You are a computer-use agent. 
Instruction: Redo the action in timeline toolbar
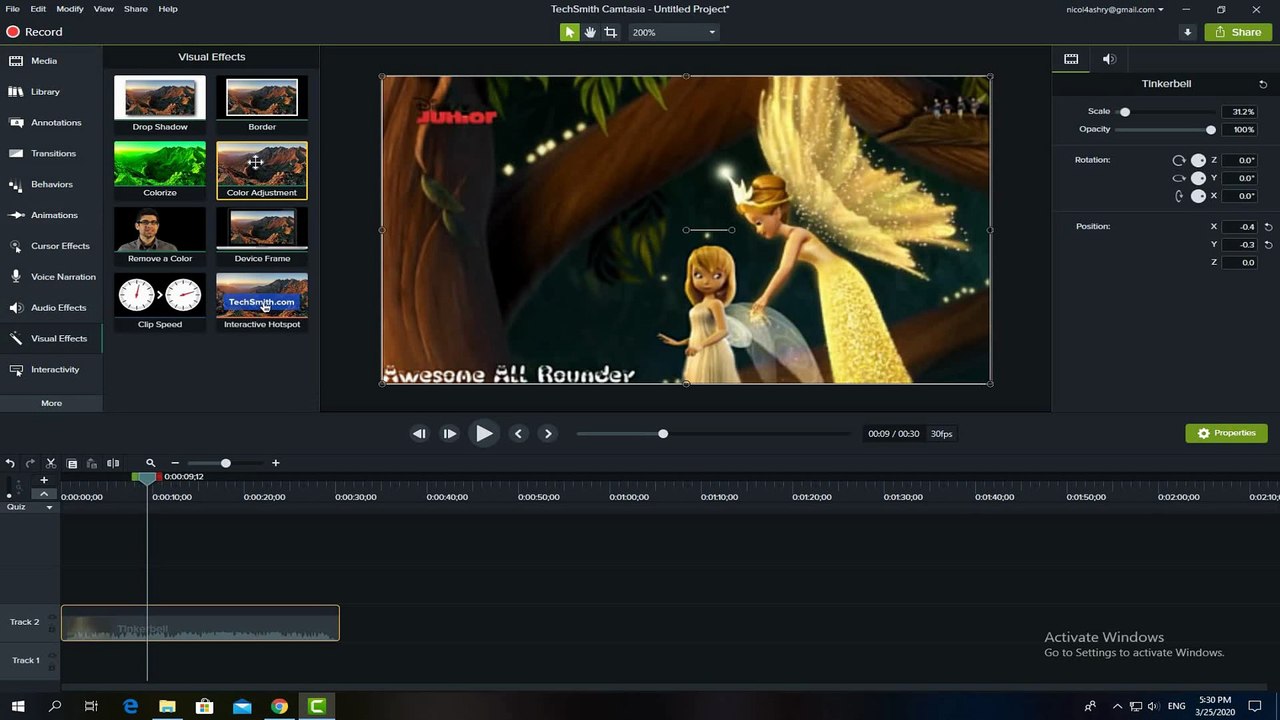click(30, 463)
